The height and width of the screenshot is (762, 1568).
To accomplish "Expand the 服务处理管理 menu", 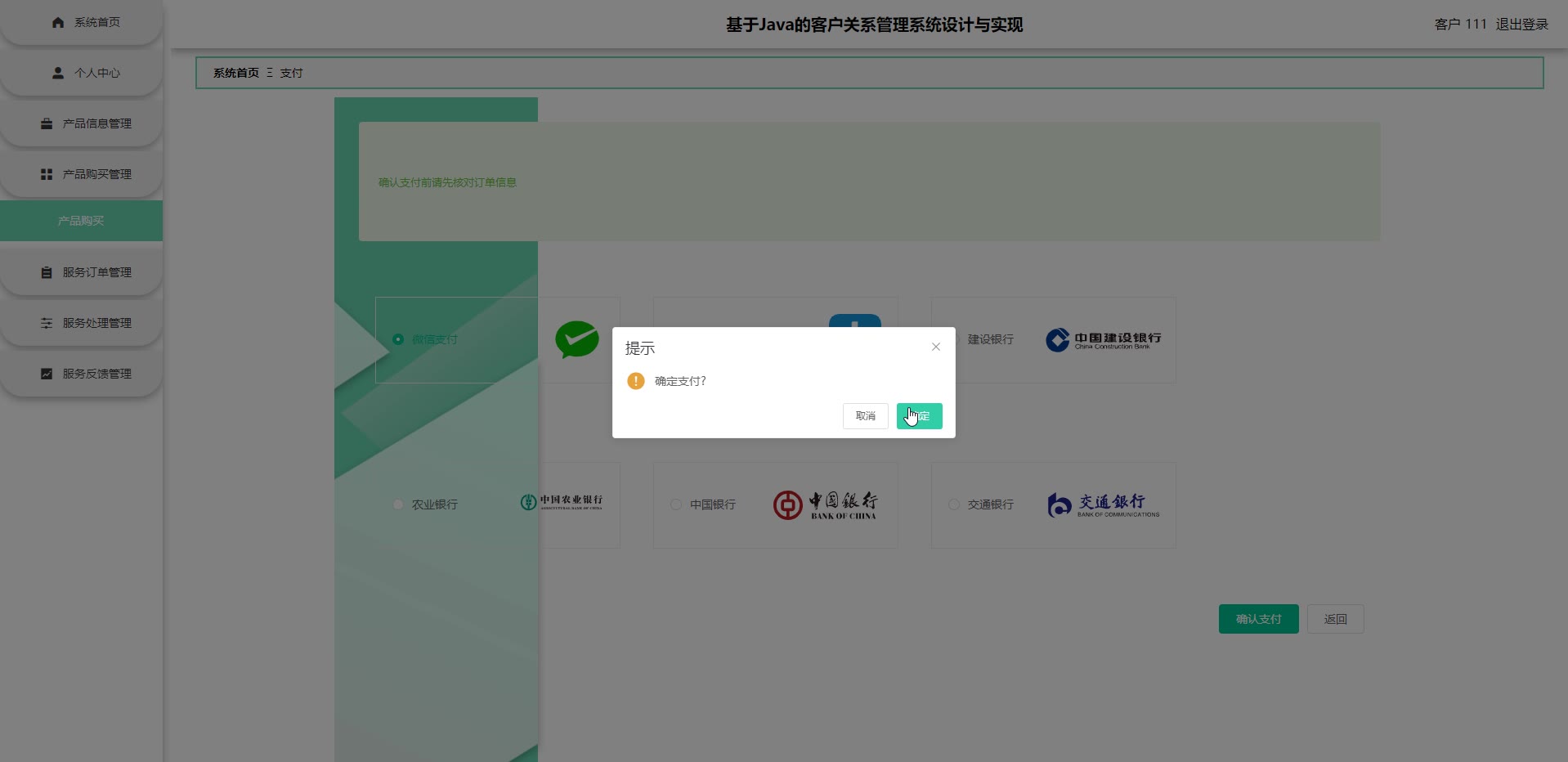I will click(81, 323).
